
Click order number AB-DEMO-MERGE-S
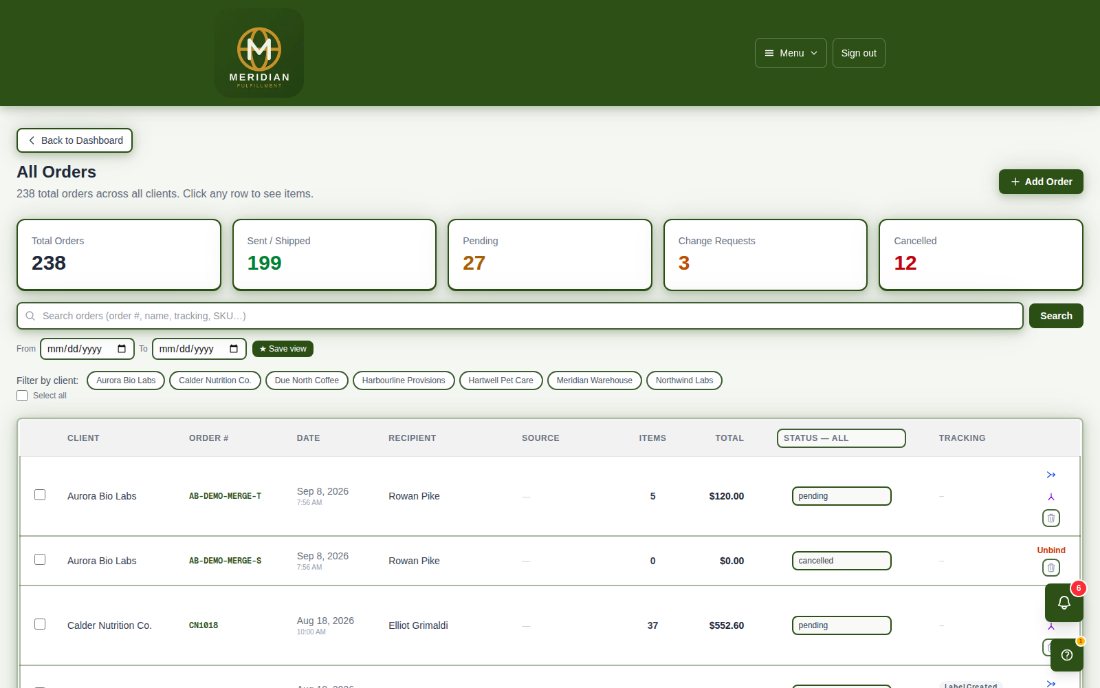224,560
